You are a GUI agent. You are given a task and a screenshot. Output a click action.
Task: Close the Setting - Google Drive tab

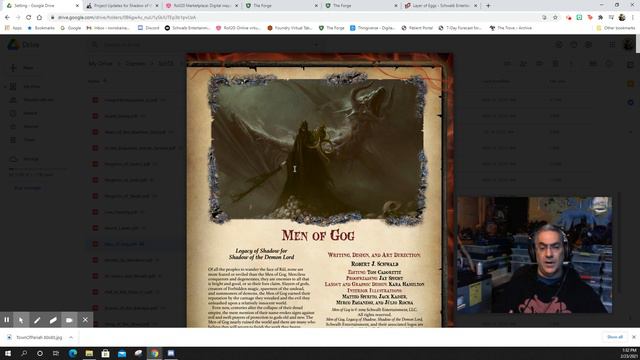point(77,6)
